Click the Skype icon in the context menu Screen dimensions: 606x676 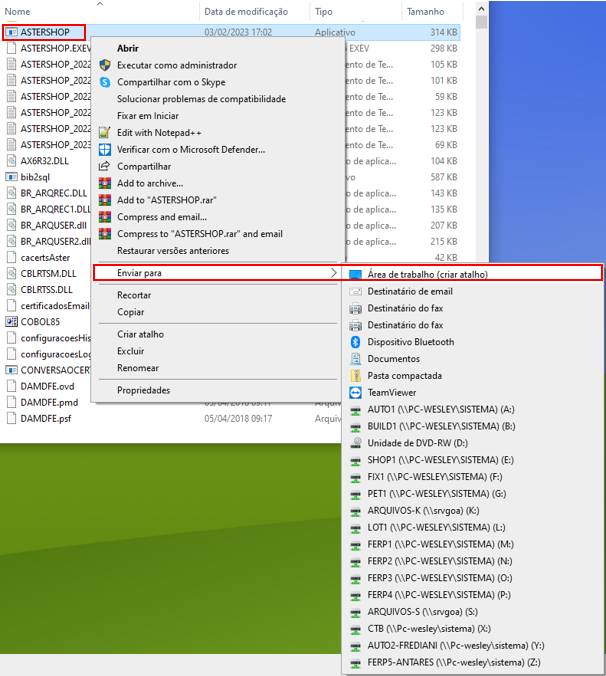pyautogui.click(x=105, y=82)
